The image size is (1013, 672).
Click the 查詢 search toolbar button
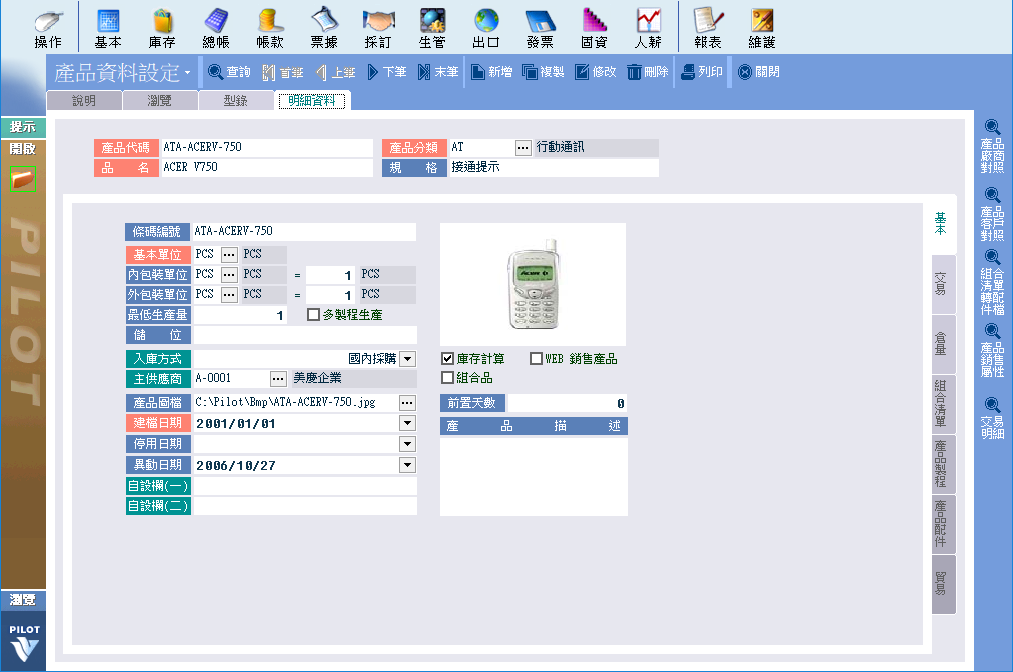(229, 72)
